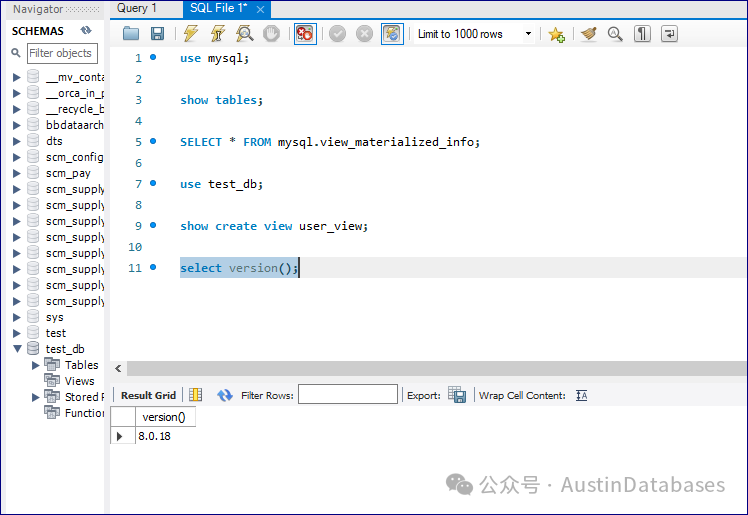Viewport: 748px width, 515px height.
Task: Click the Navigator panel title
Action: coord(38,9)
